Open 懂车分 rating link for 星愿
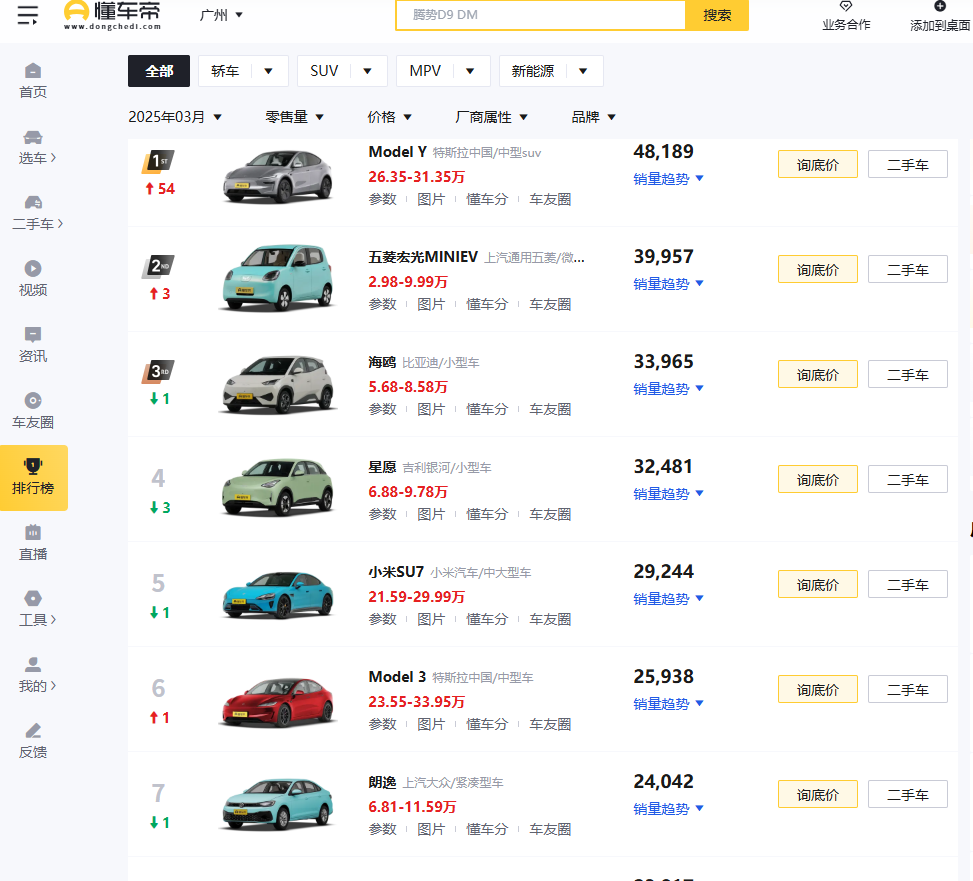973x881 pixels. (486, 514)
